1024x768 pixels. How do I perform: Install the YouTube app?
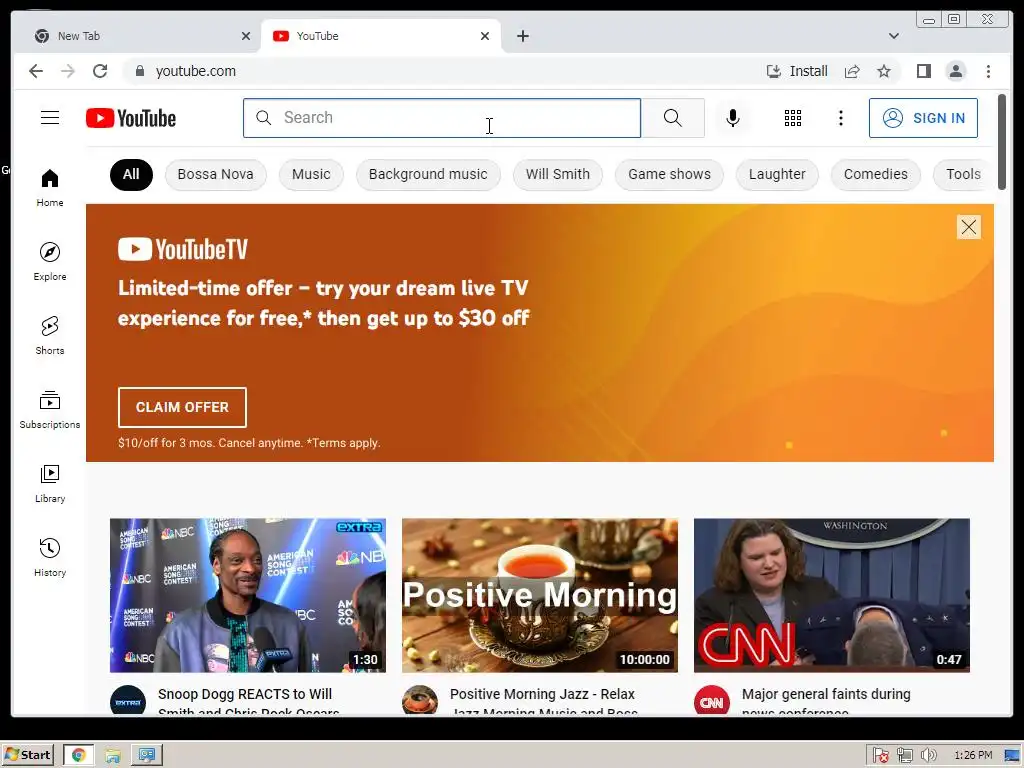(x=797, y=71)
